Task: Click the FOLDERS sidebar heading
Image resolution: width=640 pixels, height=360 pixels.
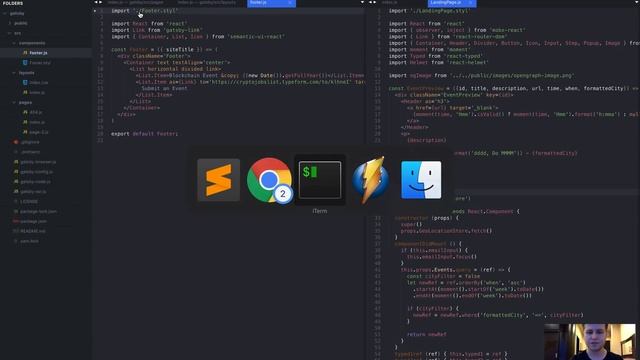Action: point(13,3)
